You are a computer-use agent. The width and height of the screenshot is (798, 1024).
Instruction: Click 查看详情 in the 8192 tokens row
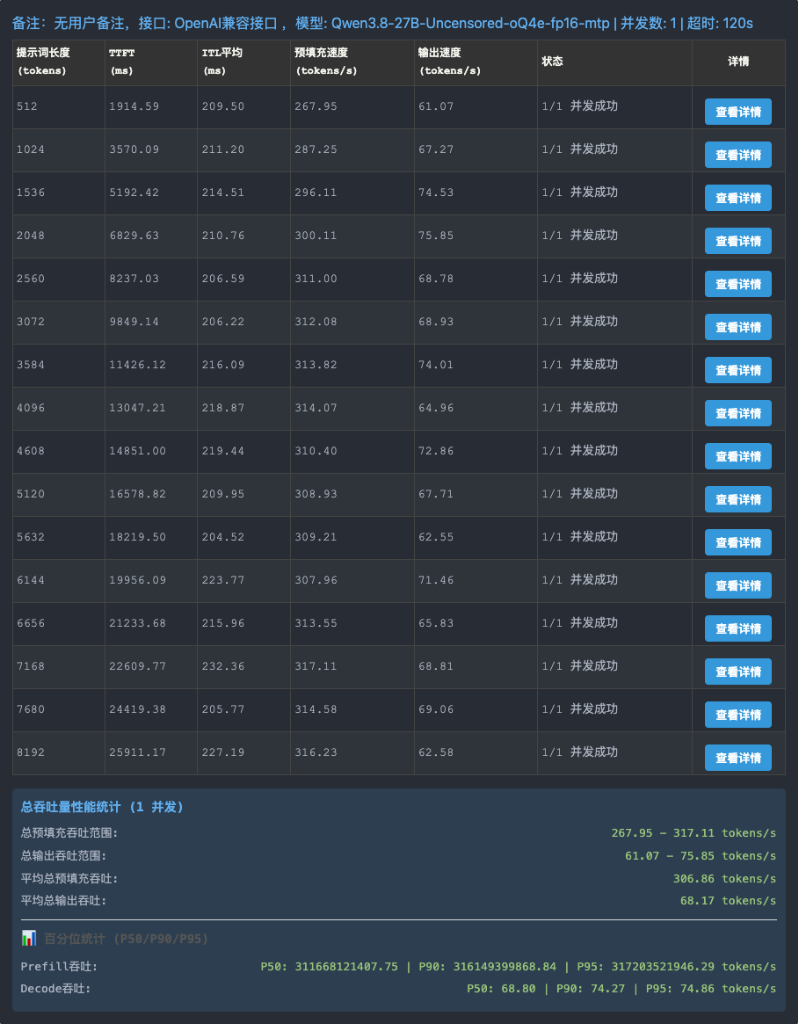point(738,758)
